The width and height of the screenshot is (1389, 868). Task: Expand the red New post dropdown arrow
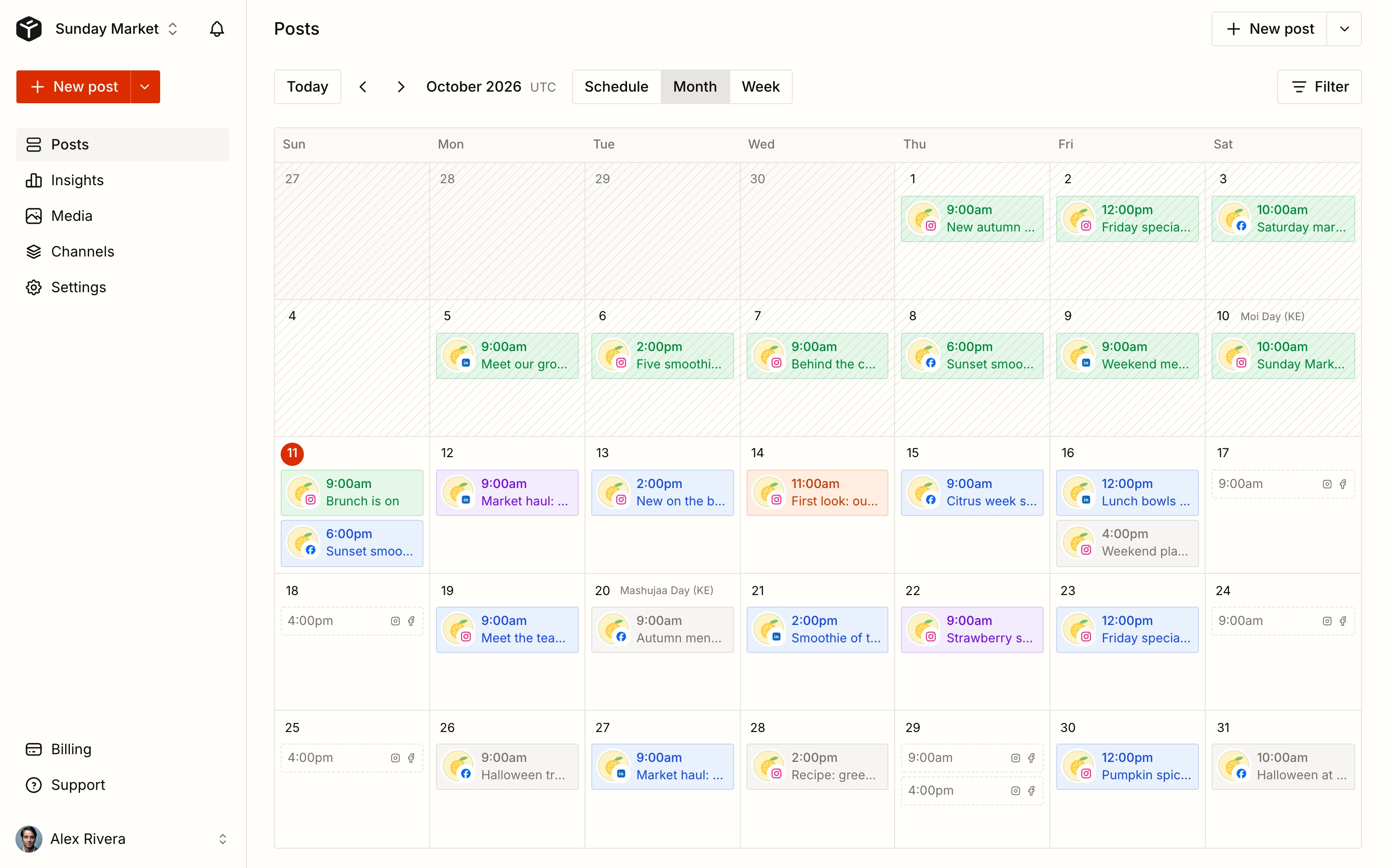click(x=145, y=87)
